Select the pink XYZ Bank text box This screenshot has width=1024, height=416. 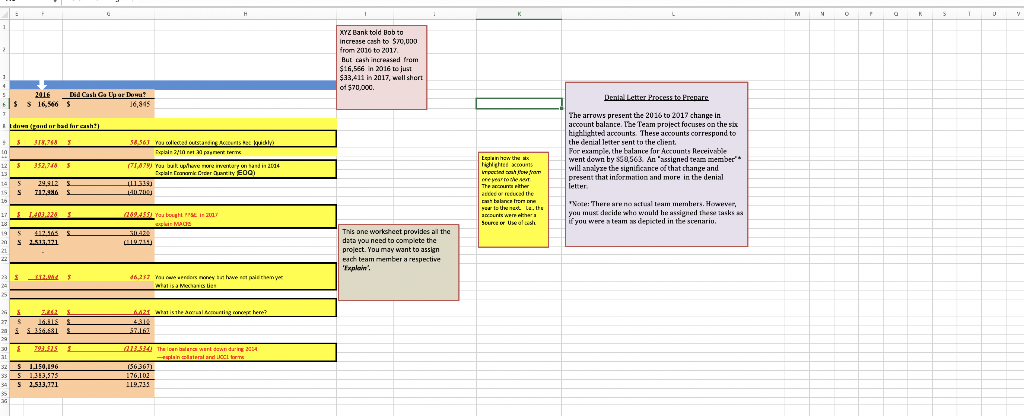382,67
